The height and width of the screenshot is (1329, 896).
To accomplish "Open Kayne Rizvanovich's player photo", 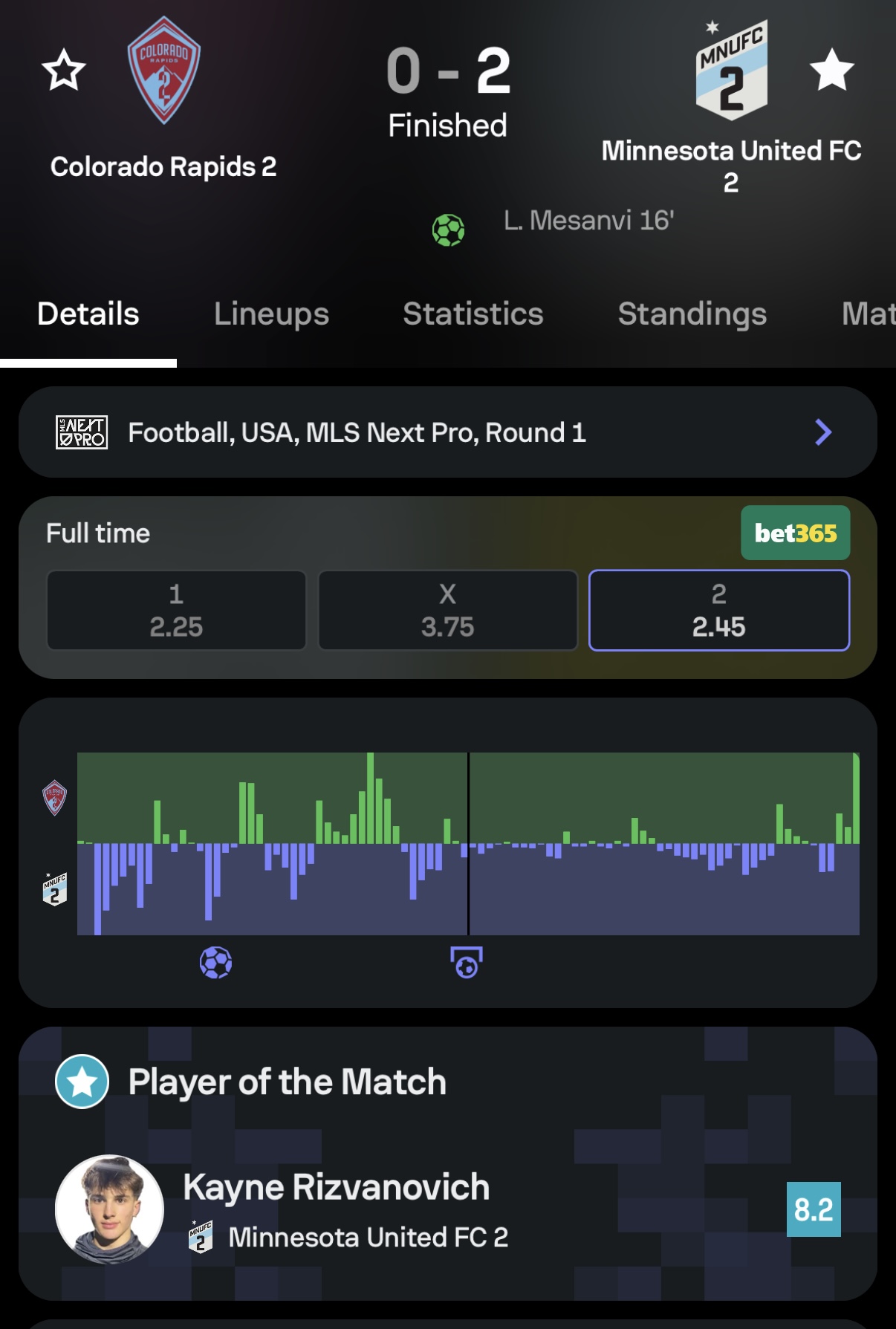I will pos(110,1209).
